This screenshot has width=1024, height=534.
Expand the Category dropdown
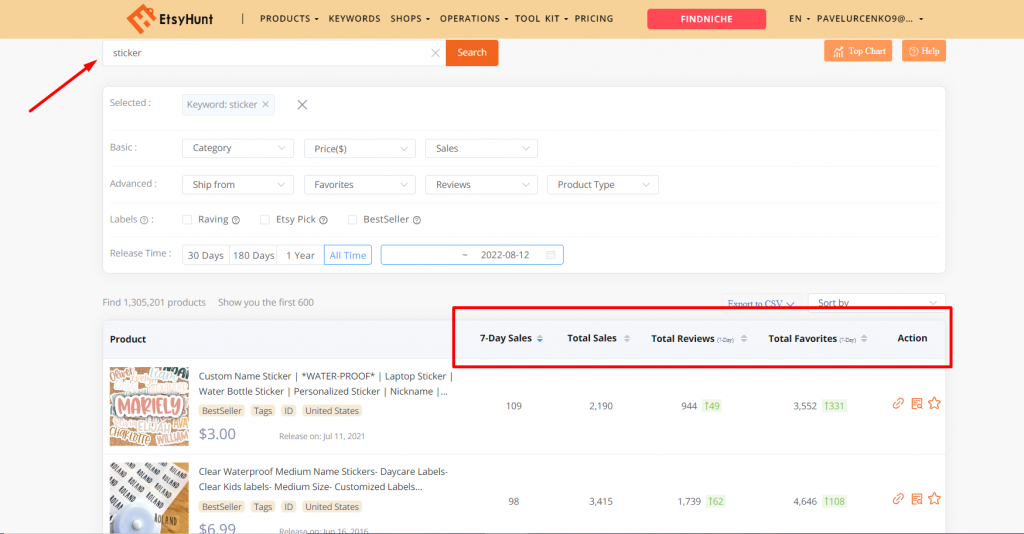point(237,148)
